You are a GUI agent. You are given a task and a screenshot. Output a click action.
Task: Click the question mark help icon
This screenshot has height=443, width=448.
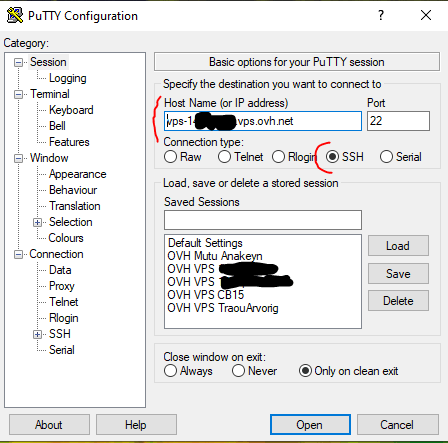381,15
